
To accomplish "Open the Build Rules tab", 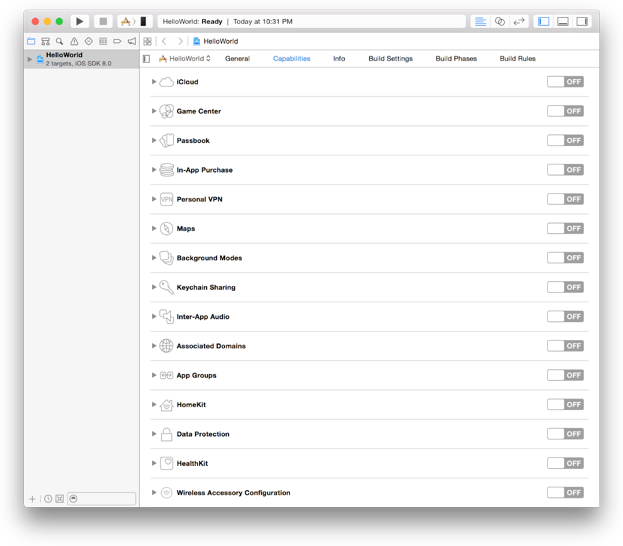I will [518, 59].
